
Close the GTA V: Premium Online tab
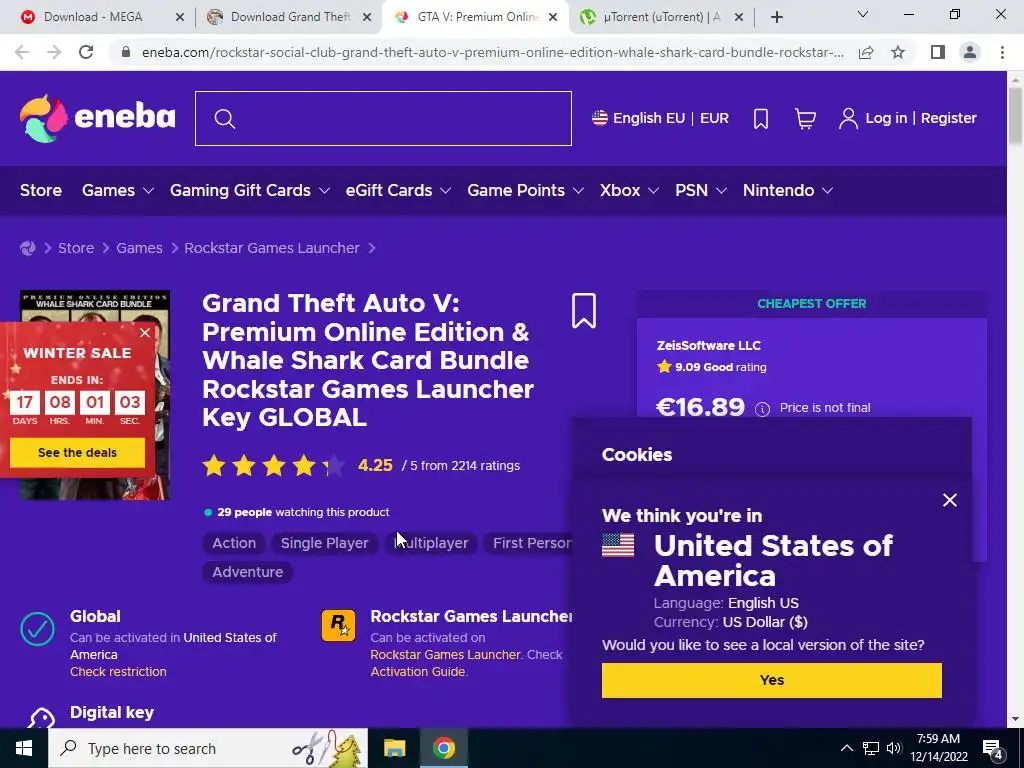[x=553, y=18]
